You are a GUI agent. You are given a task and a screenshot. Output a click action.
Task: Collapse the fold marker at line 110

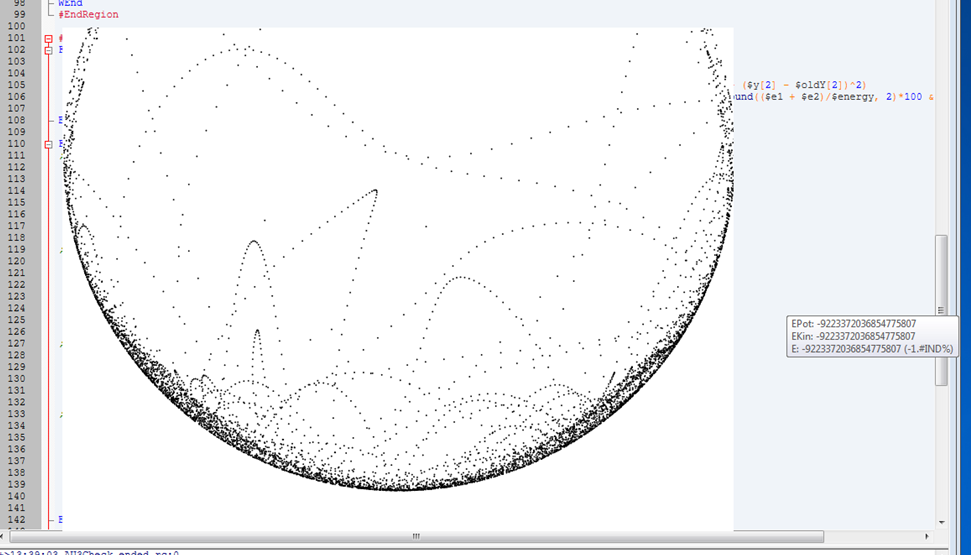pyautogui.click(x=47, y=144)
